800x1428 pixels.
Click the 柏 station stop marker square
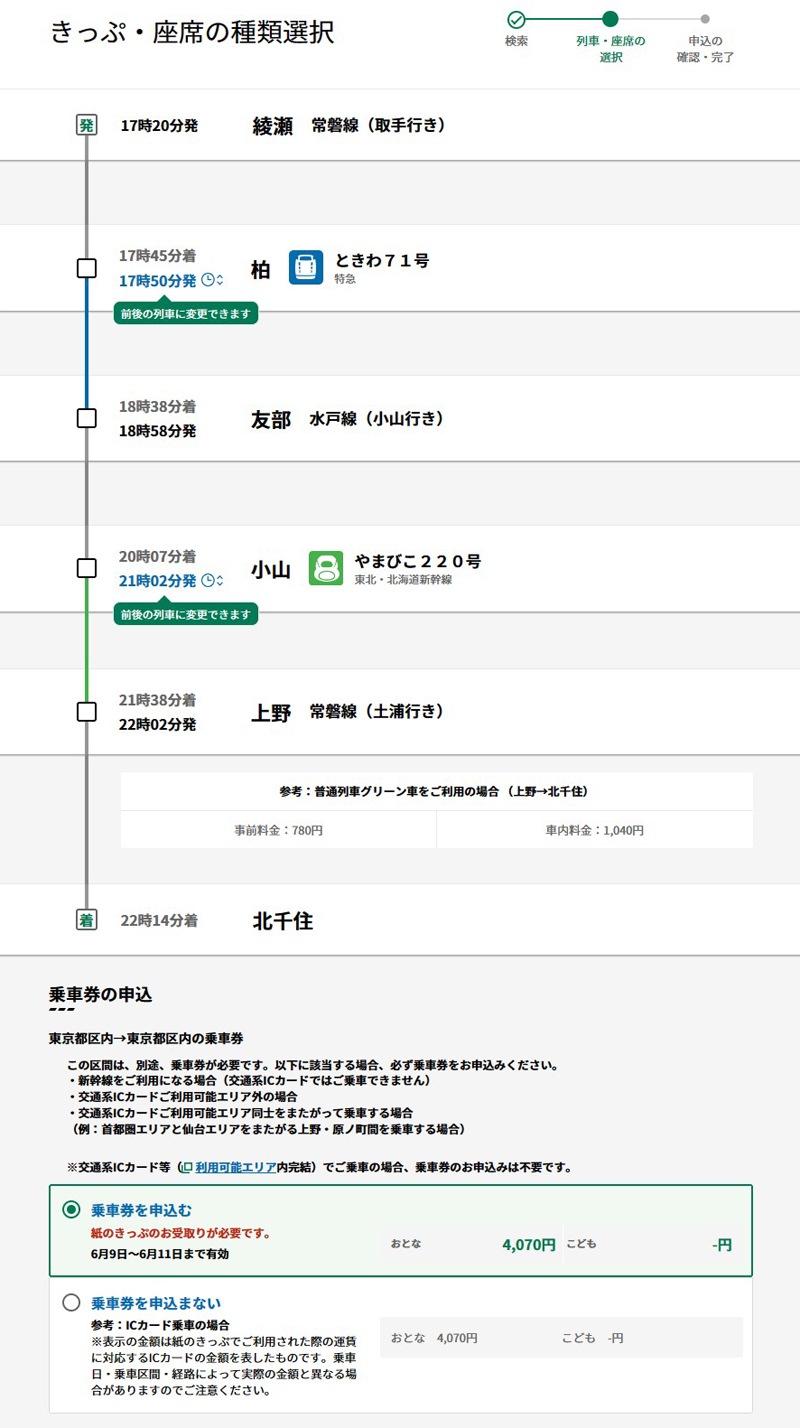[x=87, y=268]
